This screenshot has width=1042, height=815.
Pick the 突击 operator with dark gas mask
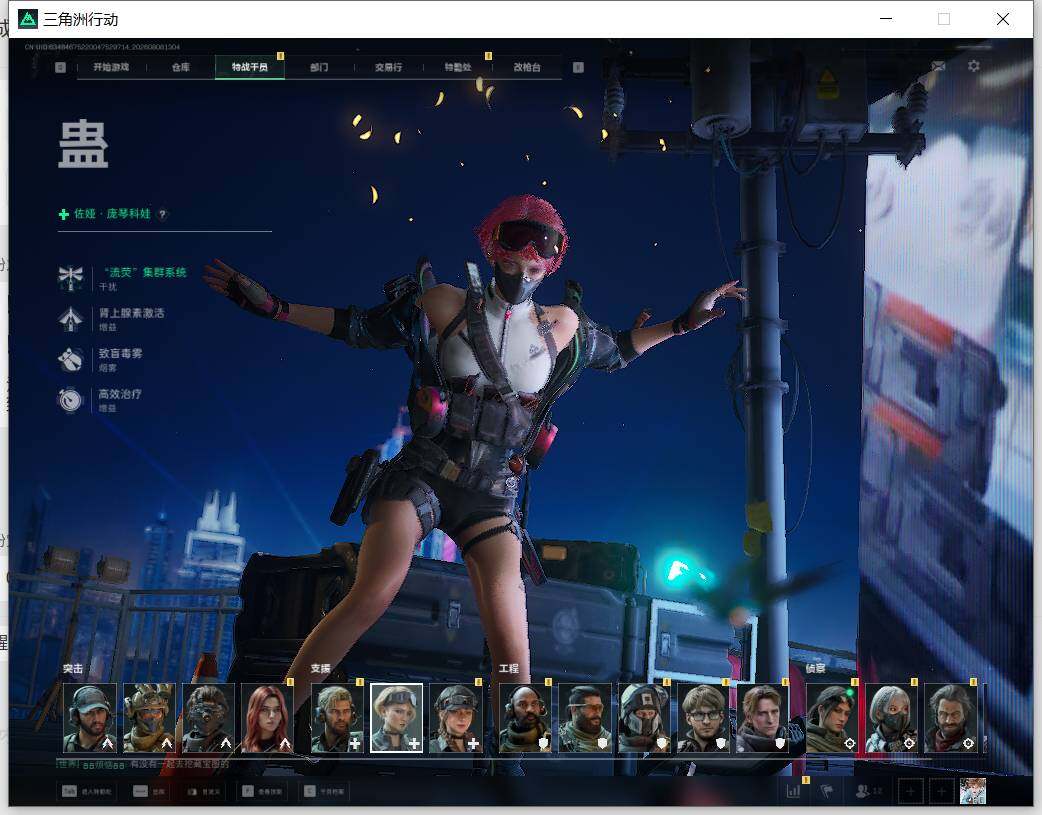point(208,718)
